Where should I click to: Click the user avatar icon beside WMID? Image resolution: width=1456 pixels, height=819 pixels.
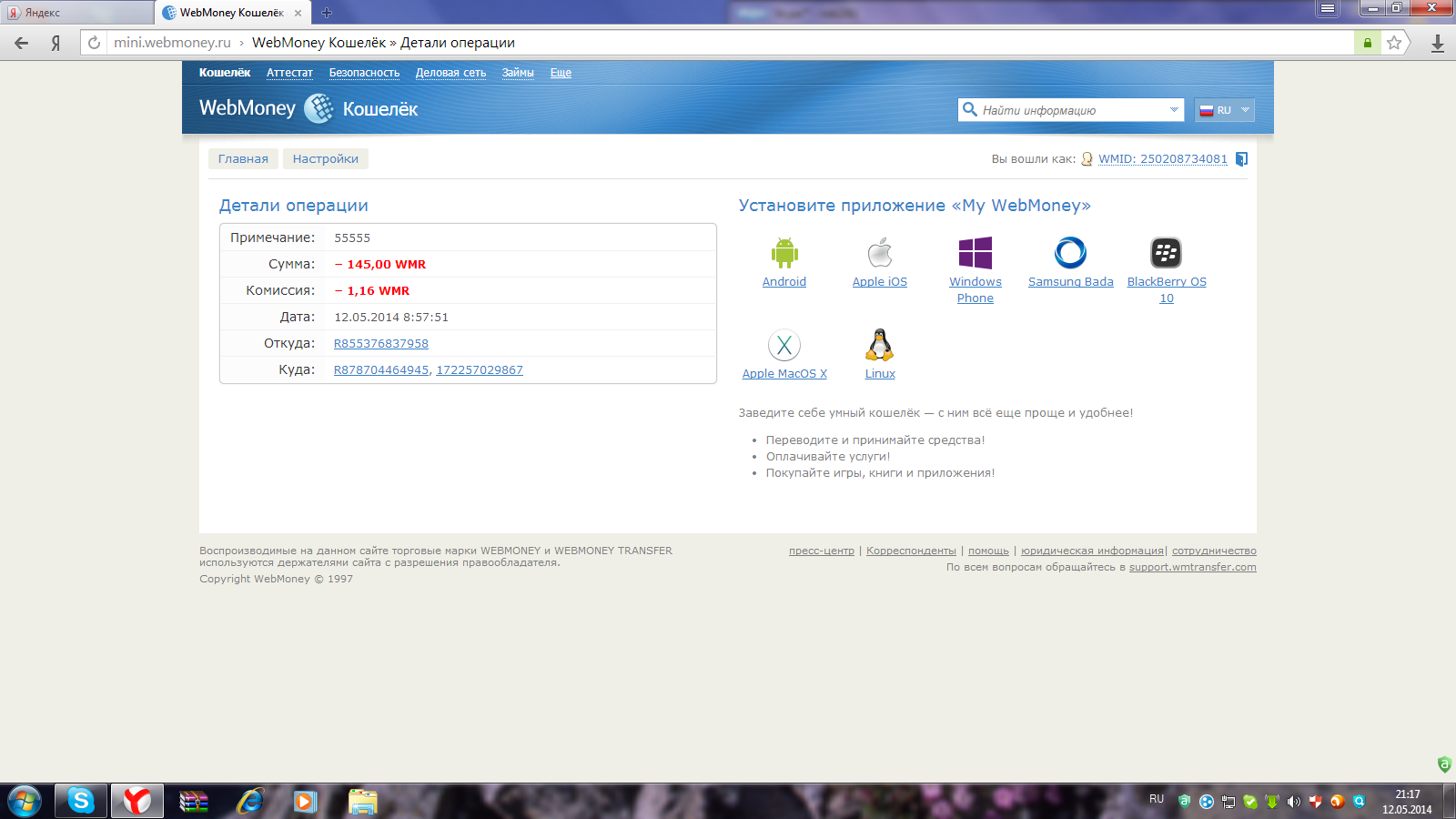point(1087,159)
